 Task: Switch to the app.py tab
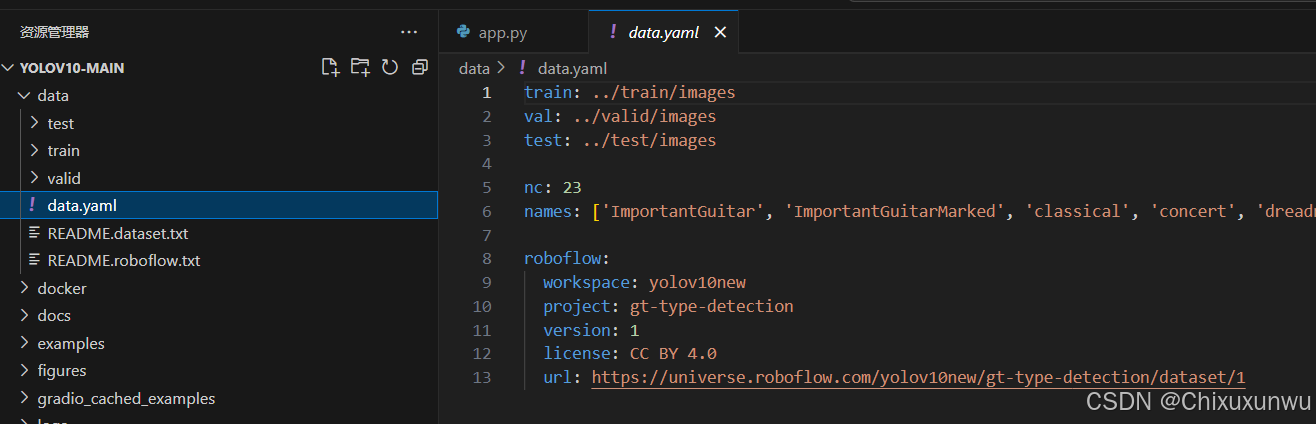point(513,32)
